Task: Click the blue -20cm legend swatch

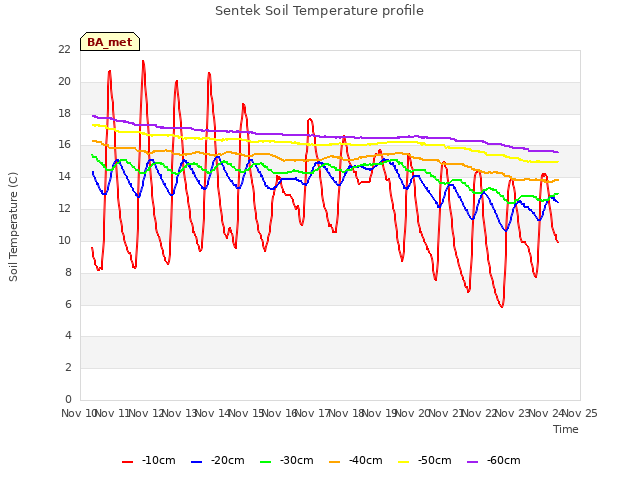Action: tap(196, 462)
